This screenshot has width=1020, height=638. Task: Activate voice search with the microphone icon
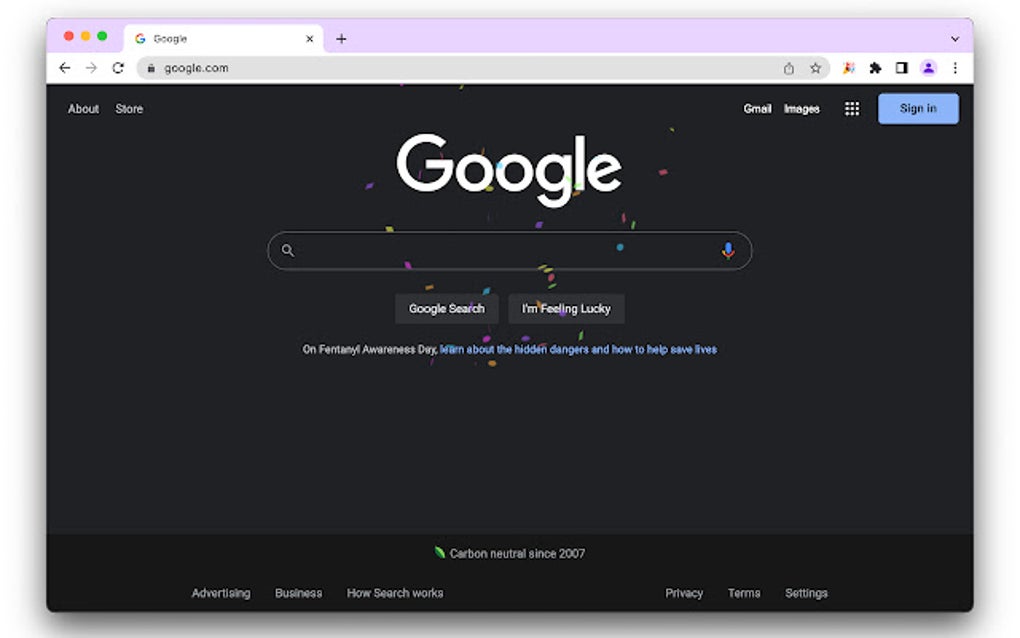coord(727,250)
